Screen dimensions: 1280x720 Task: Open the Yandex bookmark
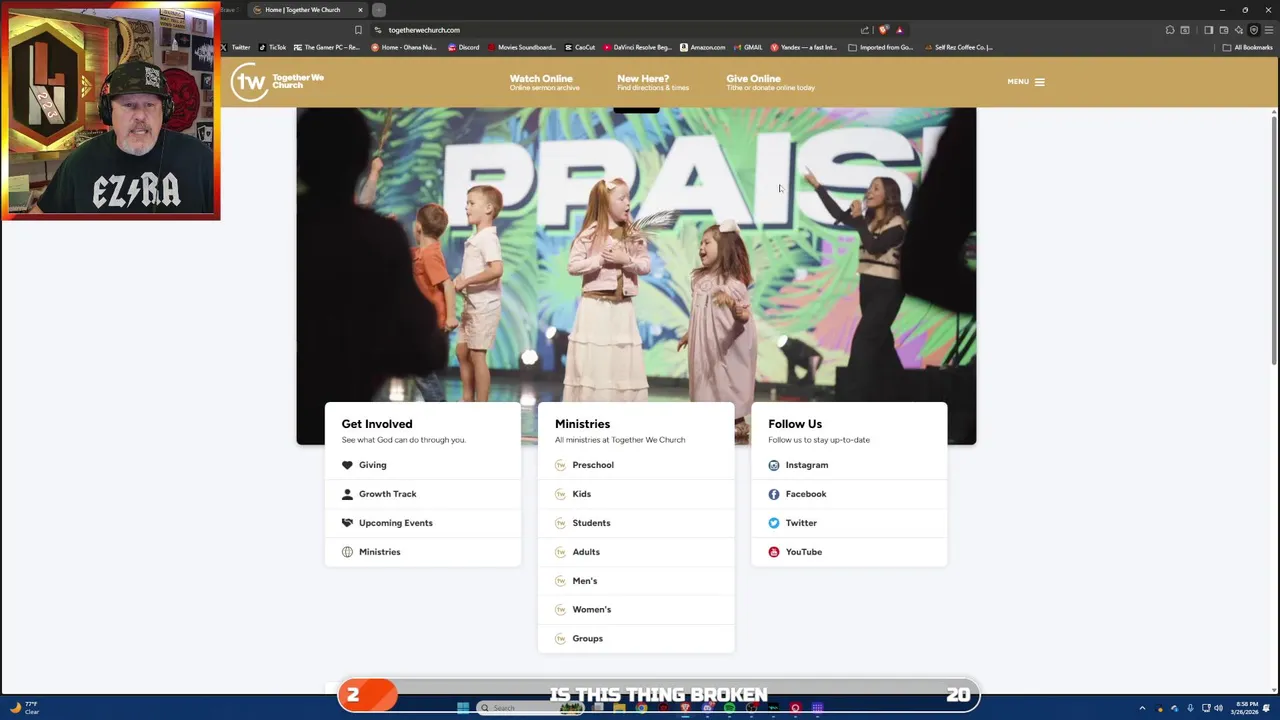point(804,47)
